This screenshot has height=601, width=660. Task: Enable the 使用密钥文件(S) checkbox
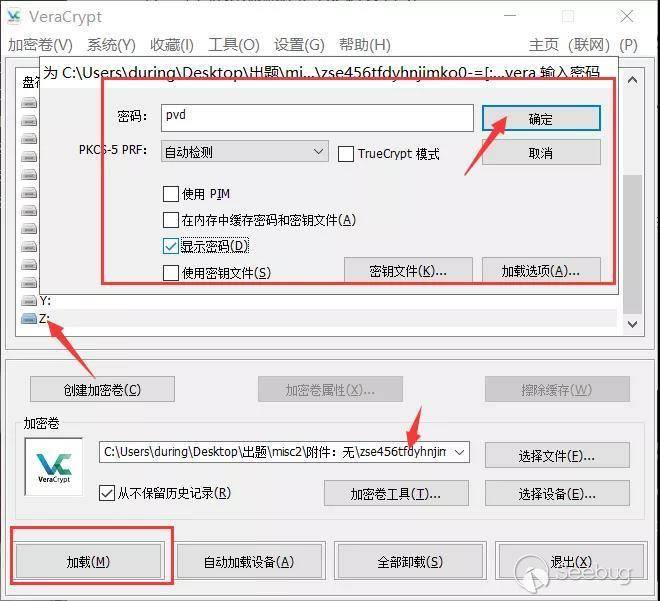point(170,273)
